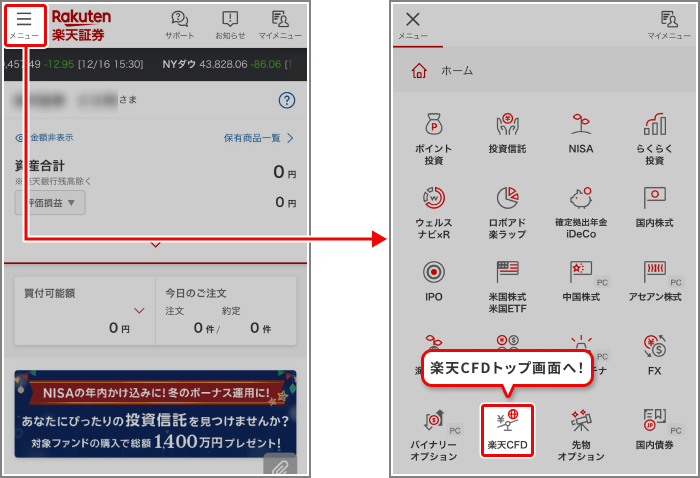Open the Notices (お知らせ) icon

click(230, 25)
